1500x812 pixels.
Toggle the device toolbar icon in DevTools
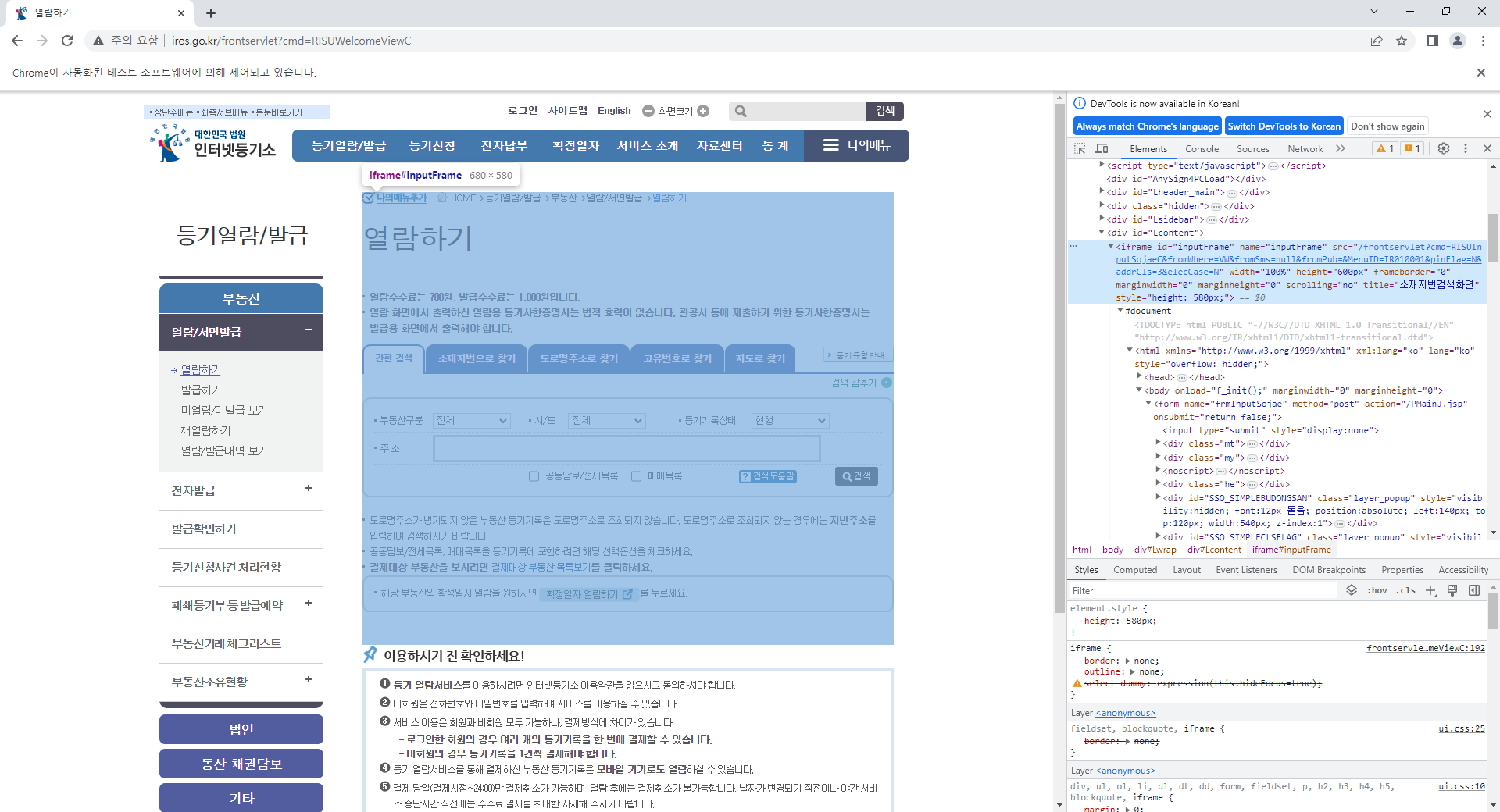click(1102, 148)
